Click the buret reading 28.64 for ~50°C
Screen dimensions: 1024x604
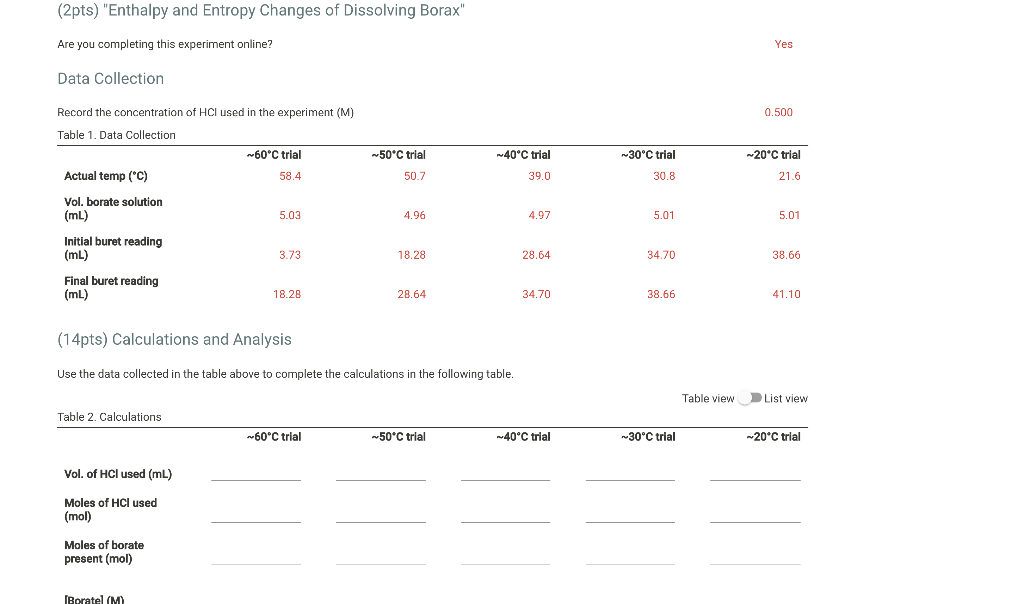(412, 294)
